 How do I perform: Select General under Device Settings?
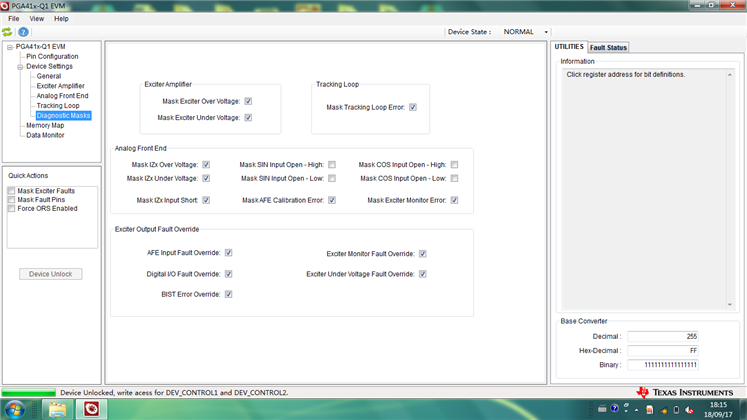coord(49,76)
